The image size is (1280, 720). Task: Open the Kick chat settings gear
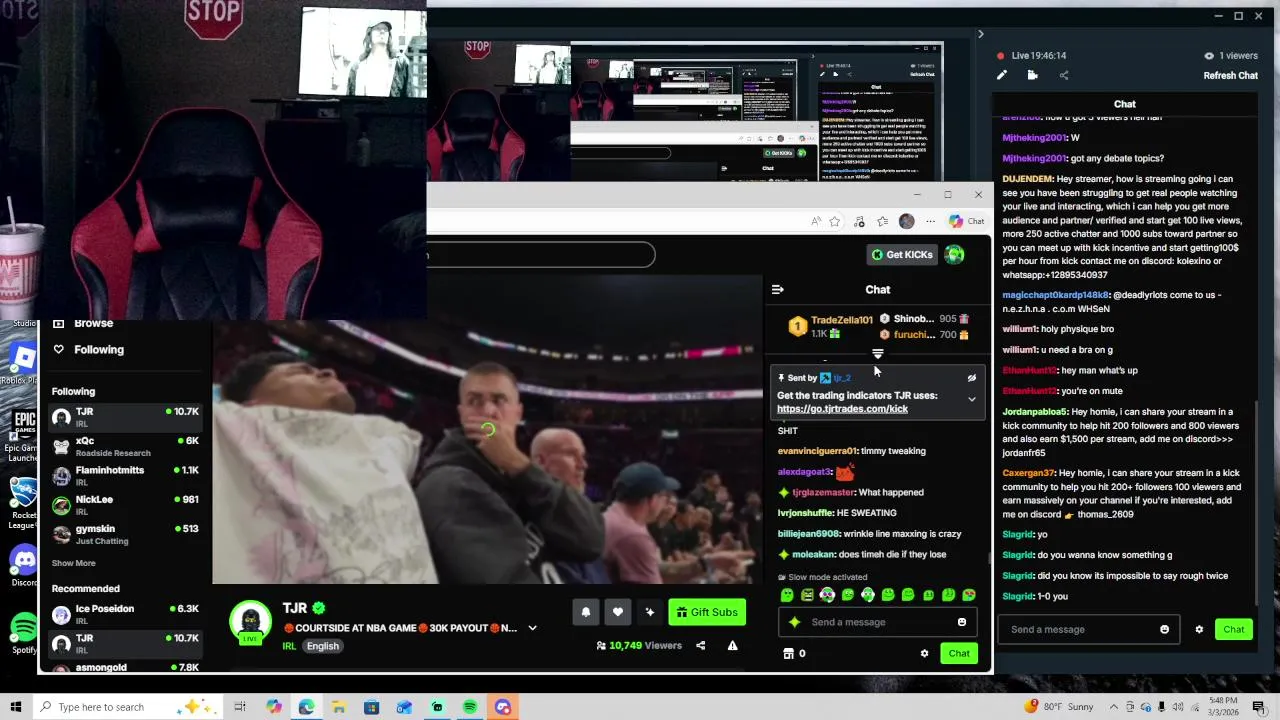924,653
